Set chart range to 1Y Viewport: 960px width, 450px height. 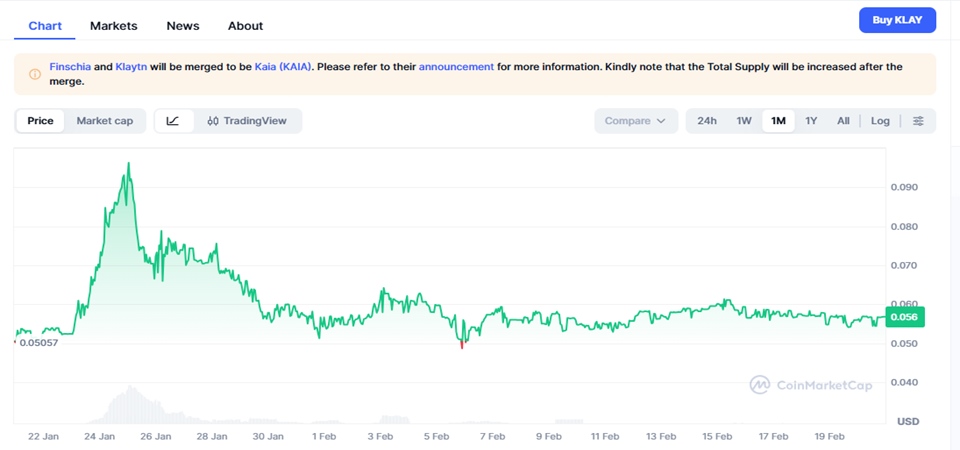point(811,121)
